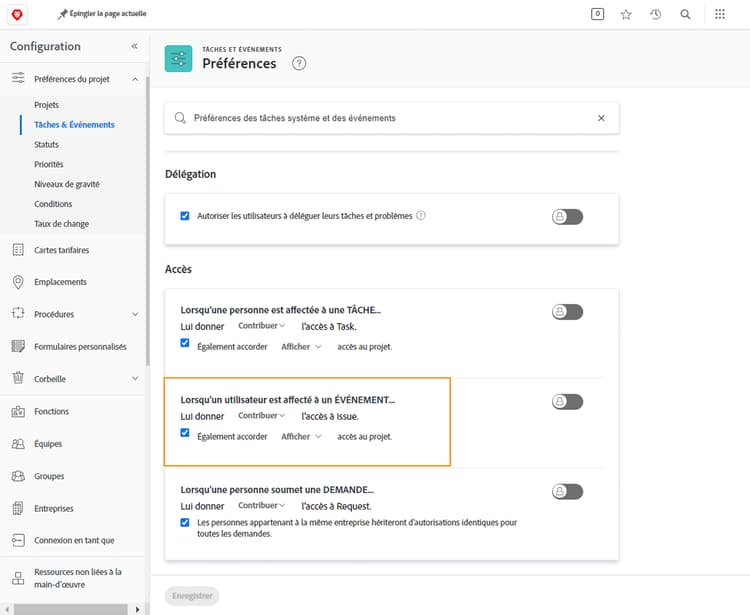Open Emplacements label
This screenshot has width=750, height=615.
tap(60, 282)
